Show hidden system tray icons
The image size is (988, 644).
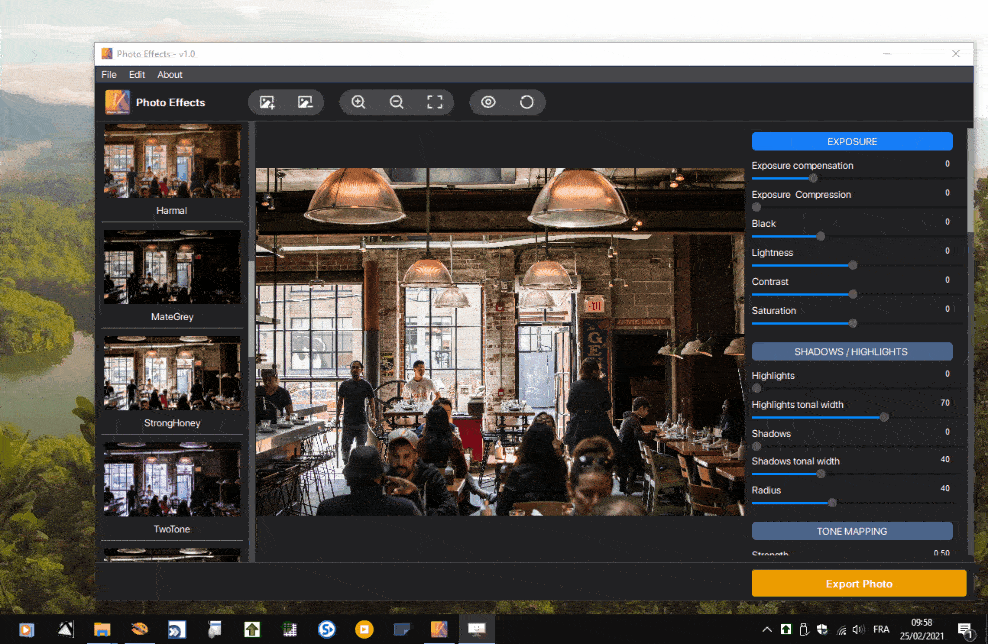pyautogui.click(x=767, y=629)
